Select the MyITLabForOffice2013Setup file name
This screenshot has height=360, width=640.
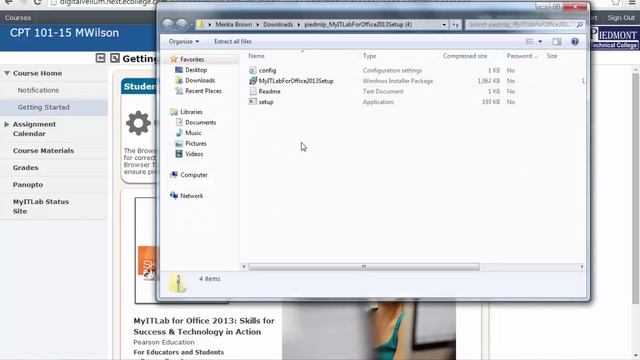click(x=296, y=81)
